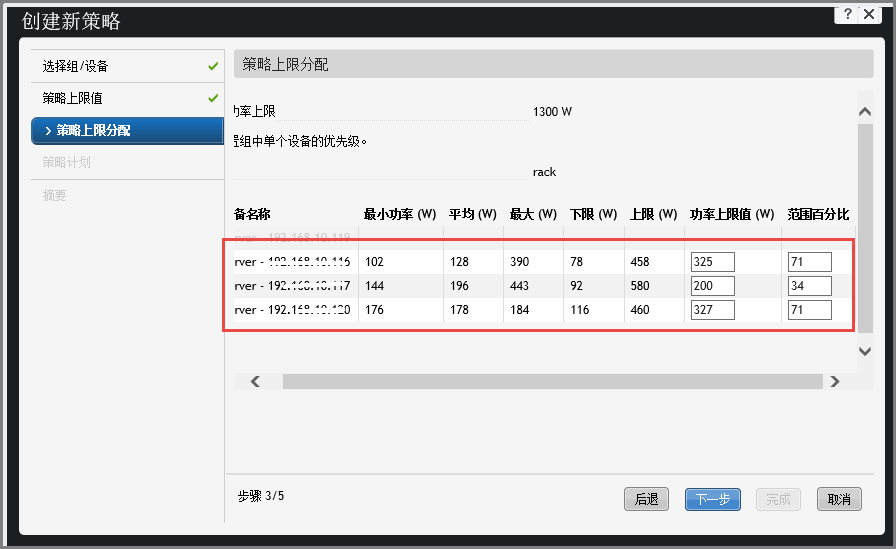The height and width of the screenshot is (549, 896).
Task: Click the power cap field showing 200
Action: coord(713,286)
